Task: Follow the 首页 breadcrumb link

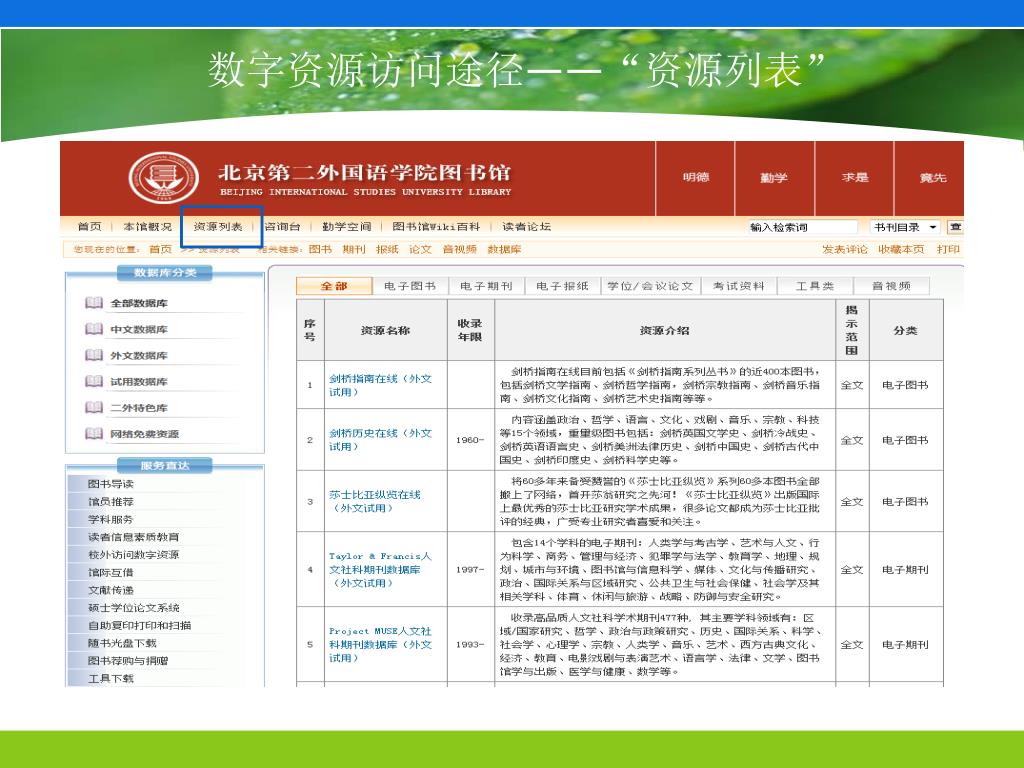Action: [x=161, y=249]
